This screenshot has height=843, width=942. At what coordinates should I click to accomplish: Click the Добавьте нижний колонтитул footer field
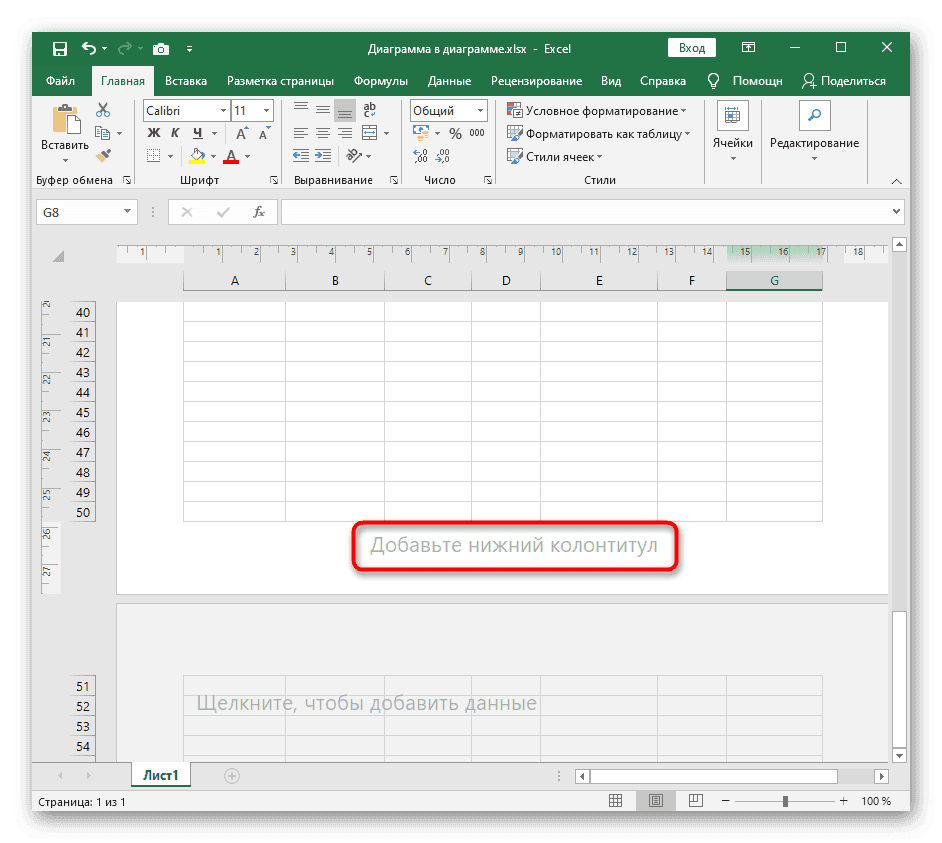pos(514,546)
